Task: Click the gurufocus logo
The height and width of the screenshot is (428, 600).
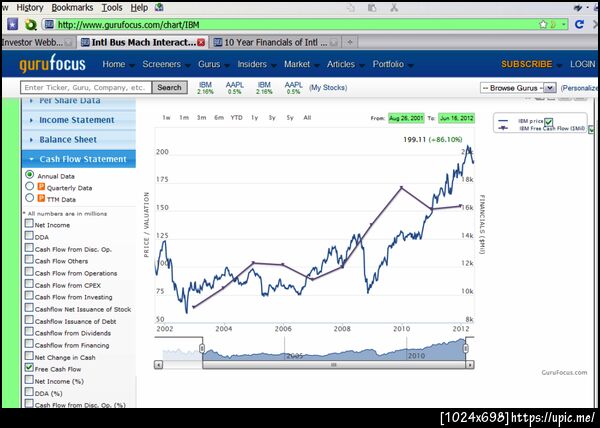Action: 52,64
